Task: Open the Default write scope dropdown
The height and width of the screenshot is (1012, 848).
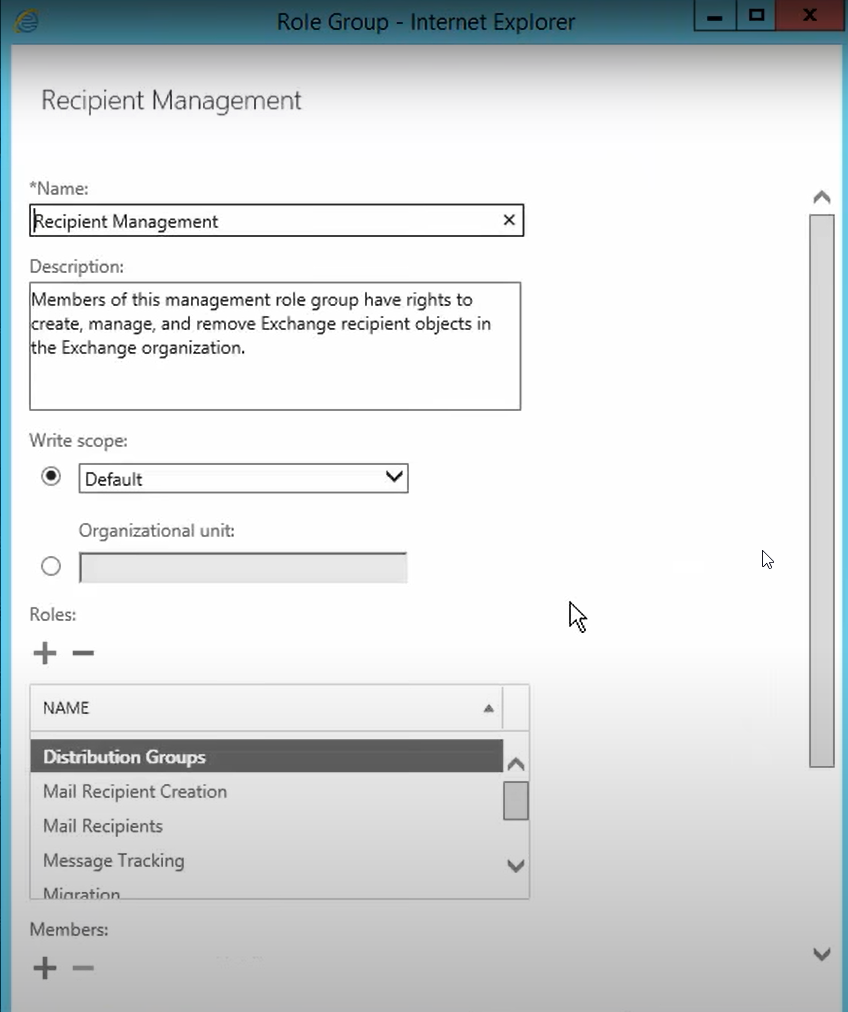Action: point(243,478)
